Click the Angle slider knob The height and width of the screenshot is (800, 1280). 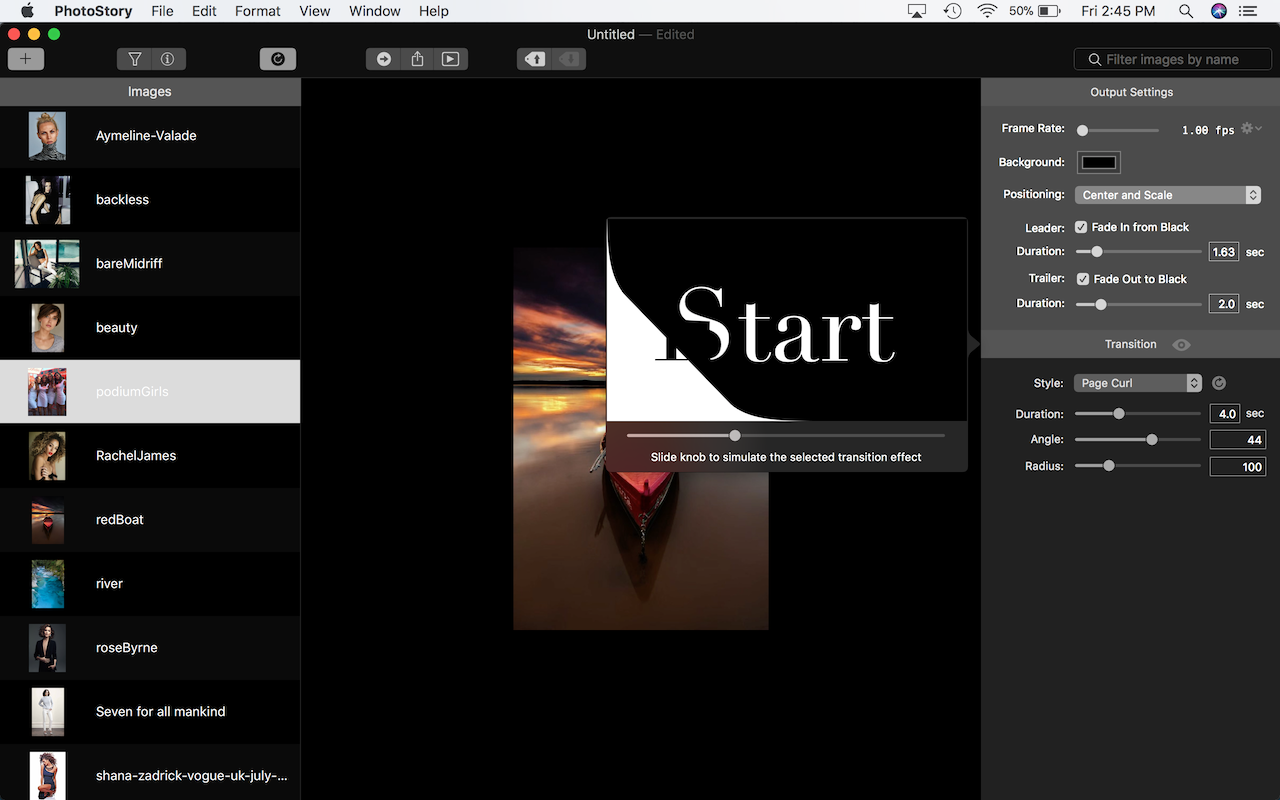(x=1152, y=439)
